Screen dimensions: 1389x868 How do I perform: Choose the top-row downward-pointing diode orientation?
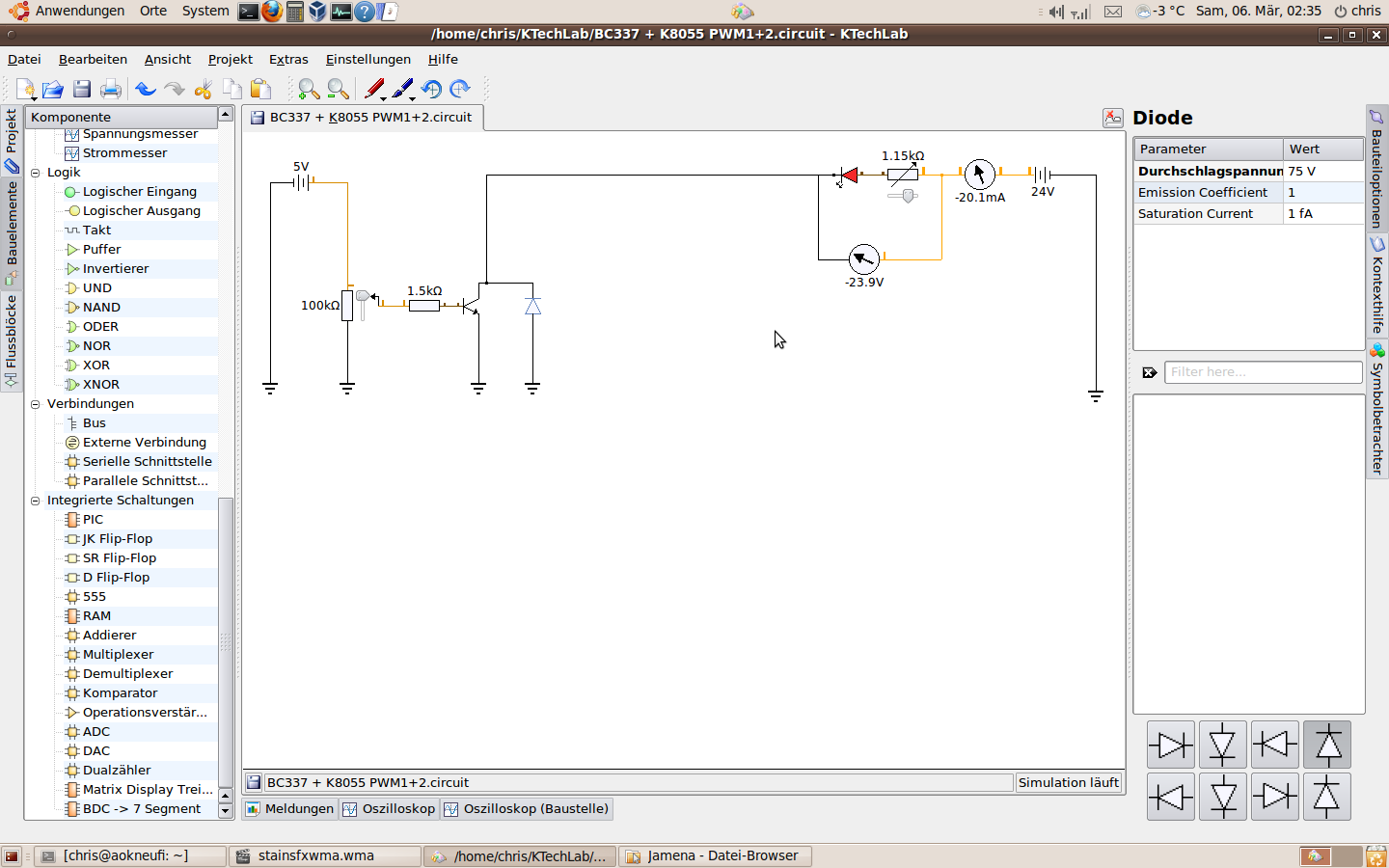1223,745
